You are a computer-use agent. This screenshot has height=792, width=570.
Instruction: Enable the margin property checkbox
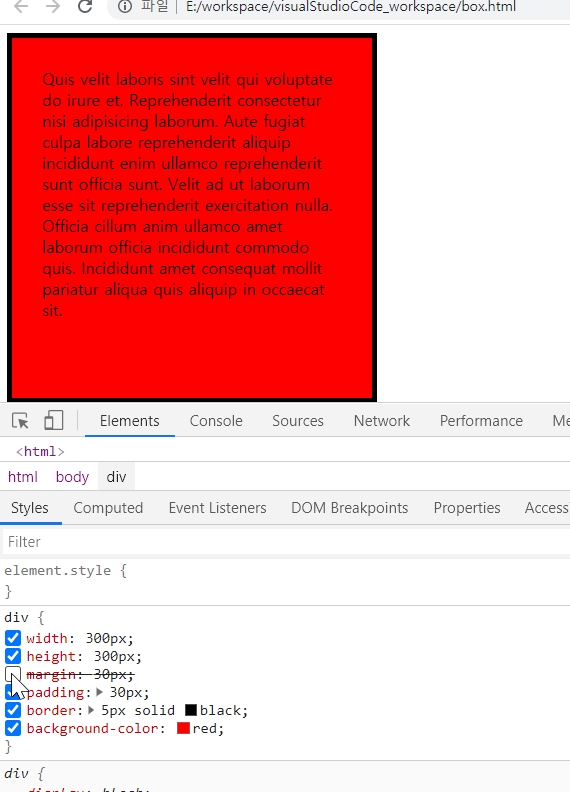(x=13, y=674)
